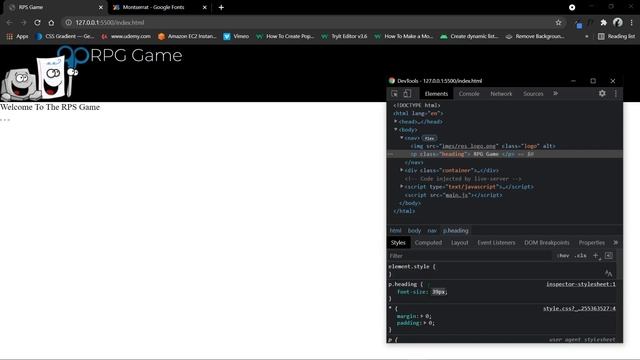Select the Elements tab
Screen dimensions: 640x360
click(436, 93)
